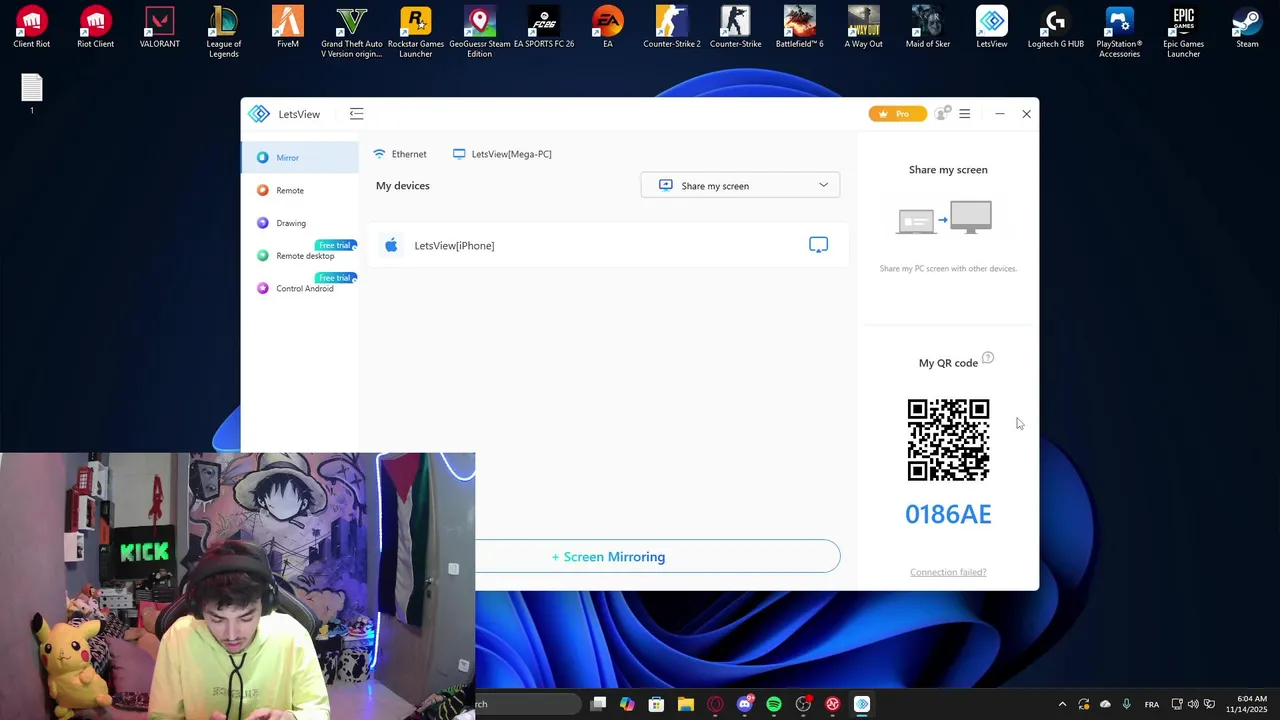
Task: Open the EA SPORTS FC 26 desktop icon
Action: click(x=544, y=28)
